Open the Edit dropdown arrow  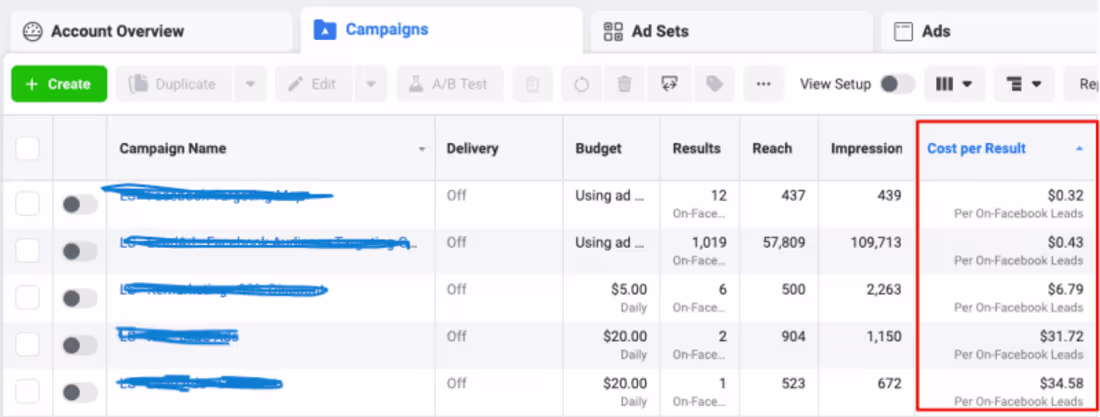(x=370, y=84)
